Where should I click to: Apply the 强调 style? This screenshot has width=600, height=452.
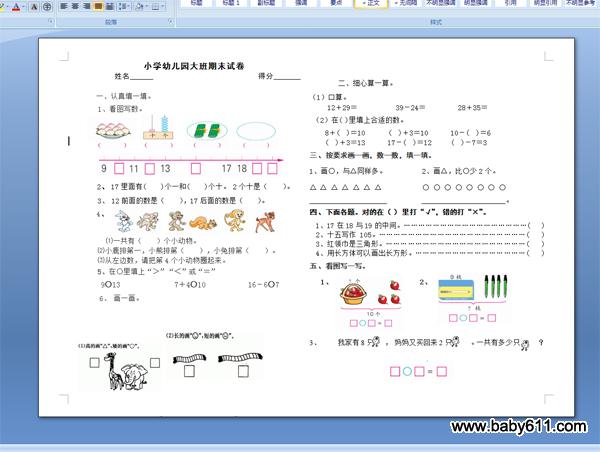[x=301, y=3]
